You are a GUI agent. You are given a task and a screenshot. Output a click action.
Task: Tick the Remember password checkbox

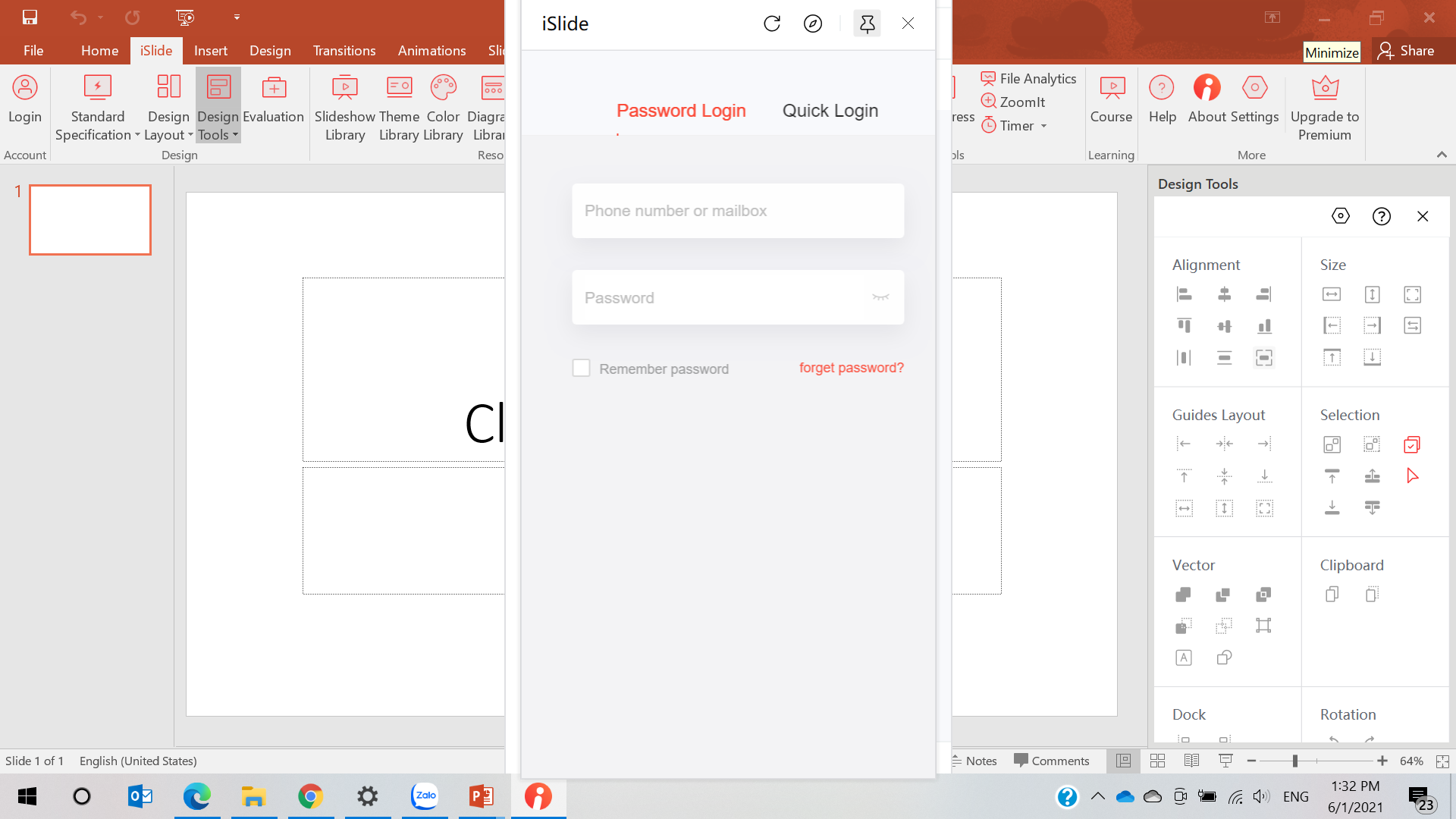point(581,369)
